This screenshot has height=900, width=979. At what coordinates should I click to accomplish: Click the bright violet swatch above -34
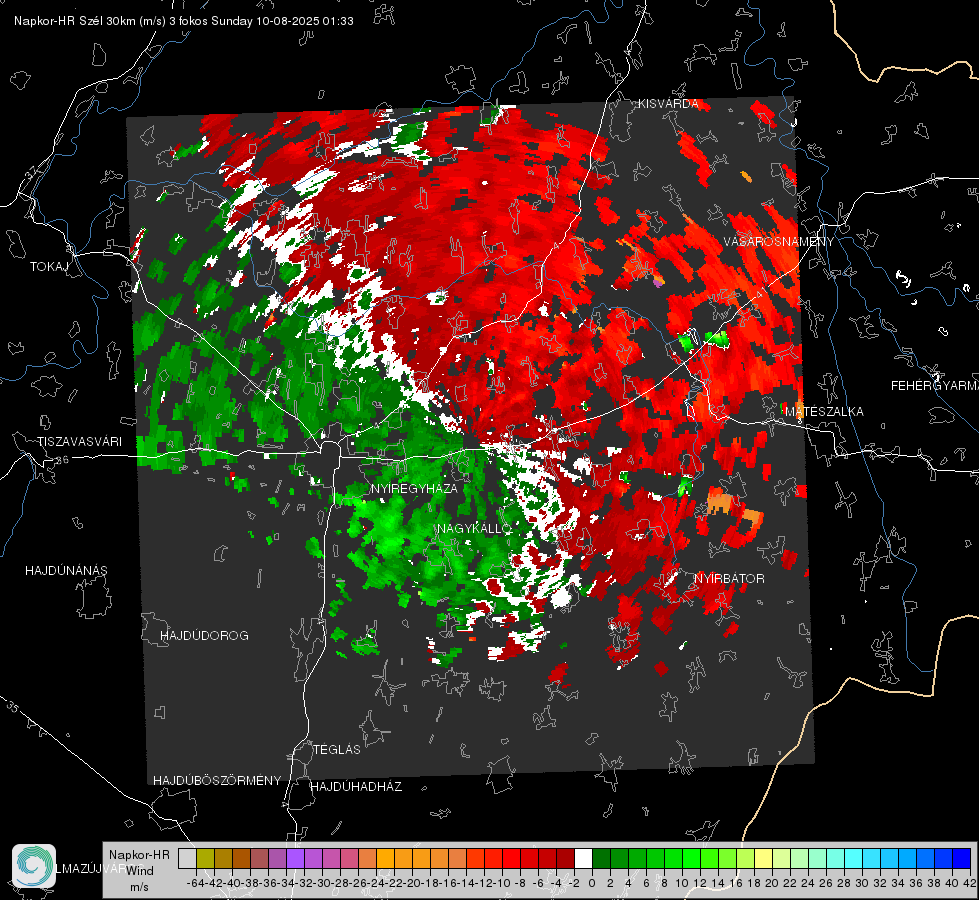(295, 858)
